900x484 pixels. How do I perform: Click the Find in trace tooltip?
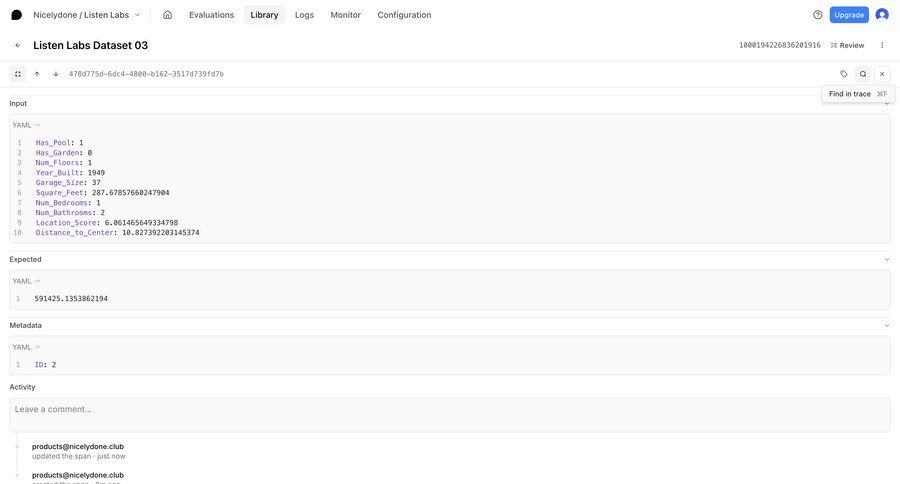858,94
